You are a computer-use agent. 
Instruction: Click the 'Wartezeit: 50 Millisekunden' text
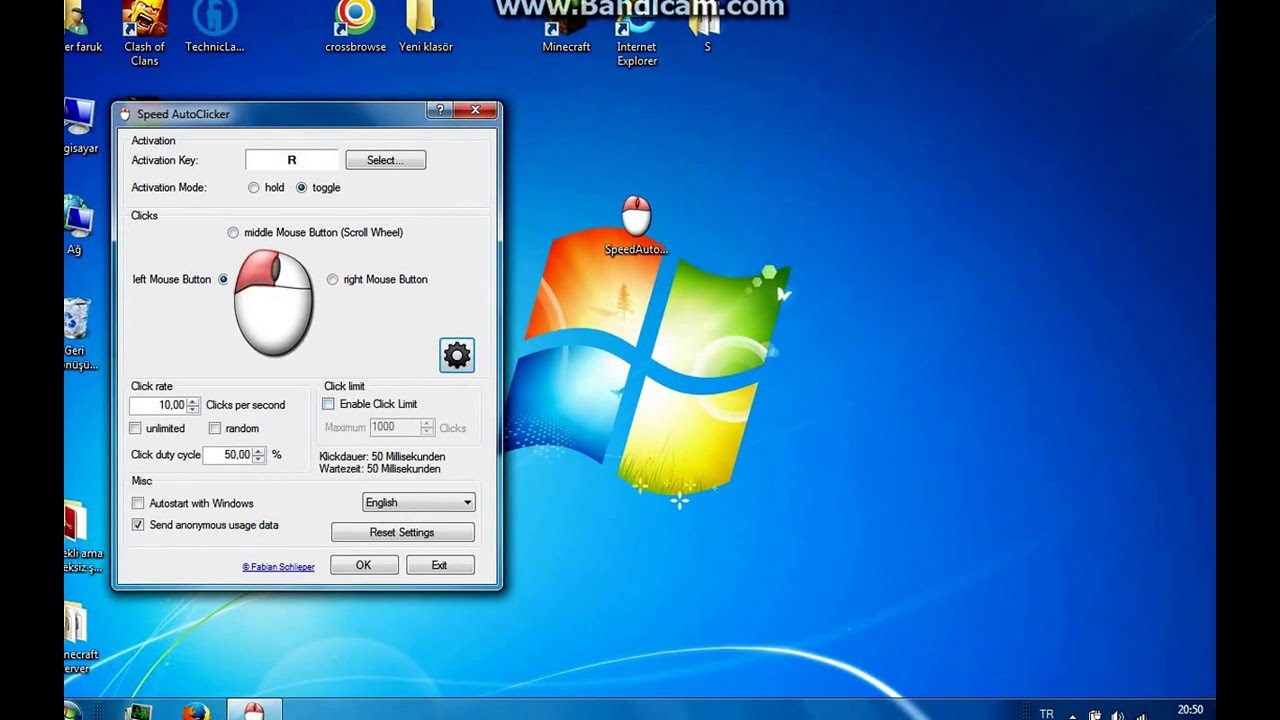[x=380, y=468]
